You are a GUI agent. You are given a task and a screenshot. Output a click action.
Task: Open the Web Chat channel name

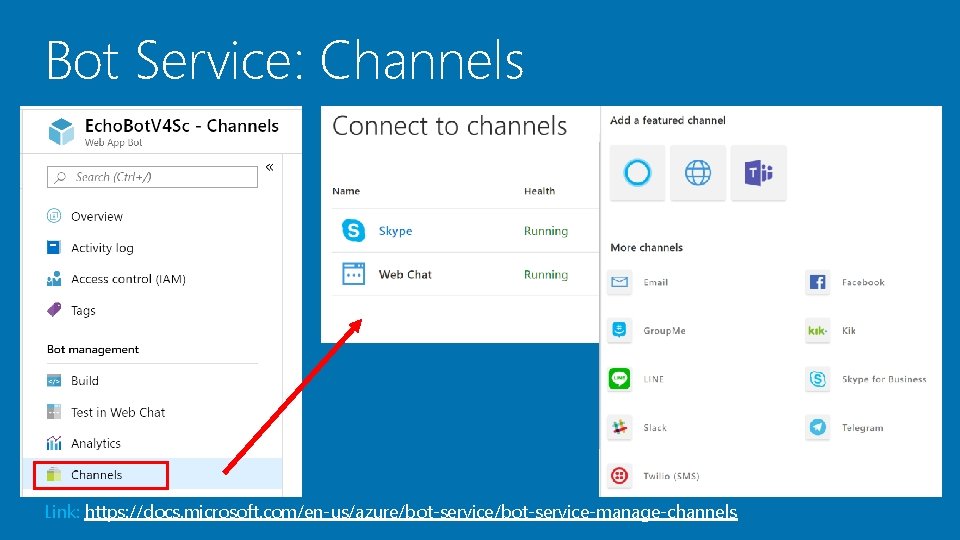405,274
